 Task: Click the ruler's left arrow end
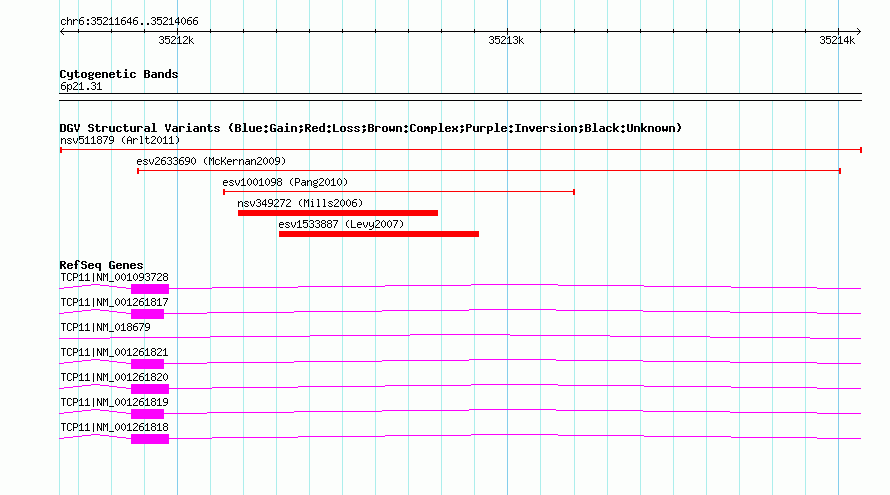62,32
